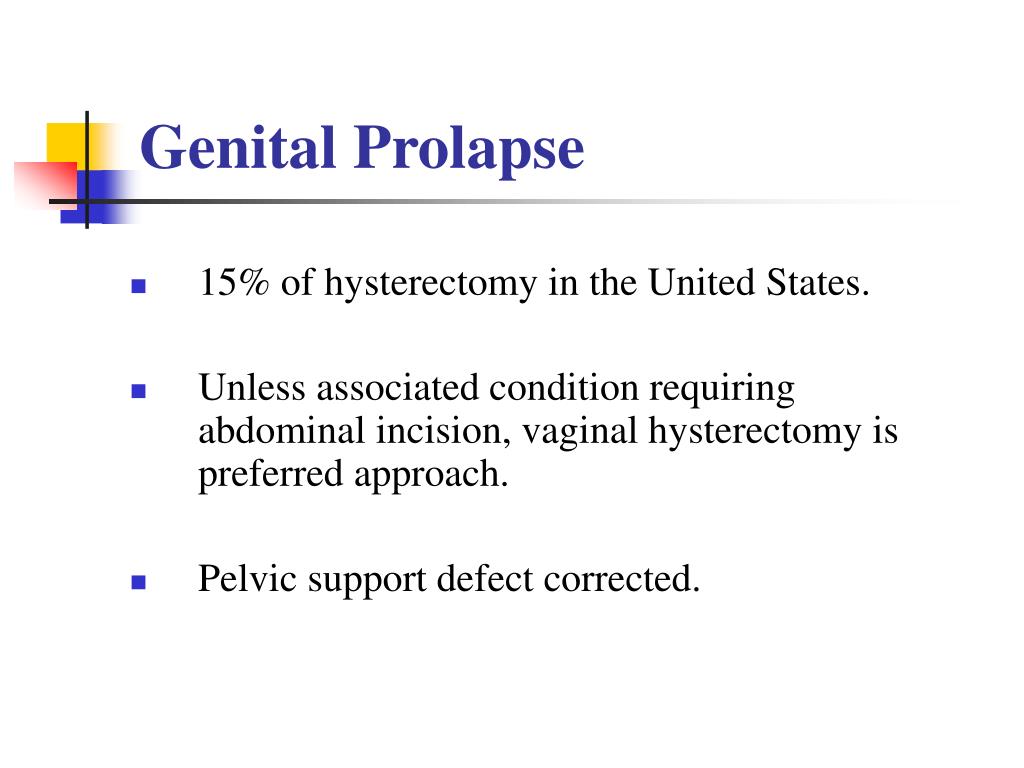Image resolution: width=1024 pixels, height=768 pixels.
Task: Click 'United States' in the first bullet
Action: [759, 283]
